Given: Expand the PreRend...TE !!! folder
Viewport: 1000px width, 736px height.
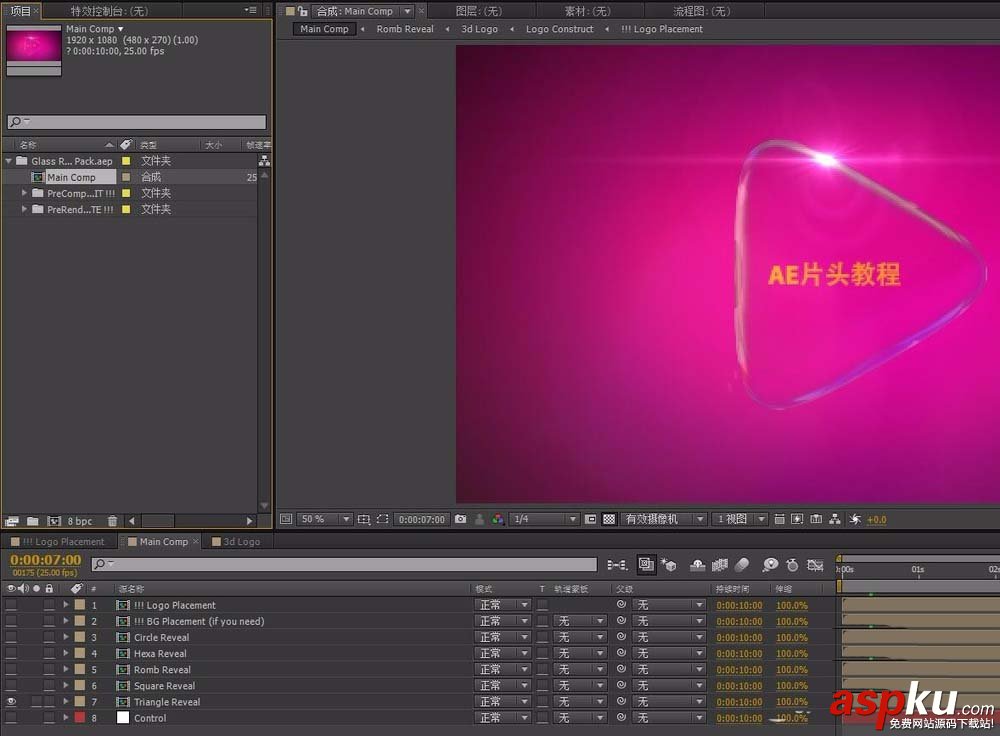Looking at the screenshot, I should (x=24, y=209).
